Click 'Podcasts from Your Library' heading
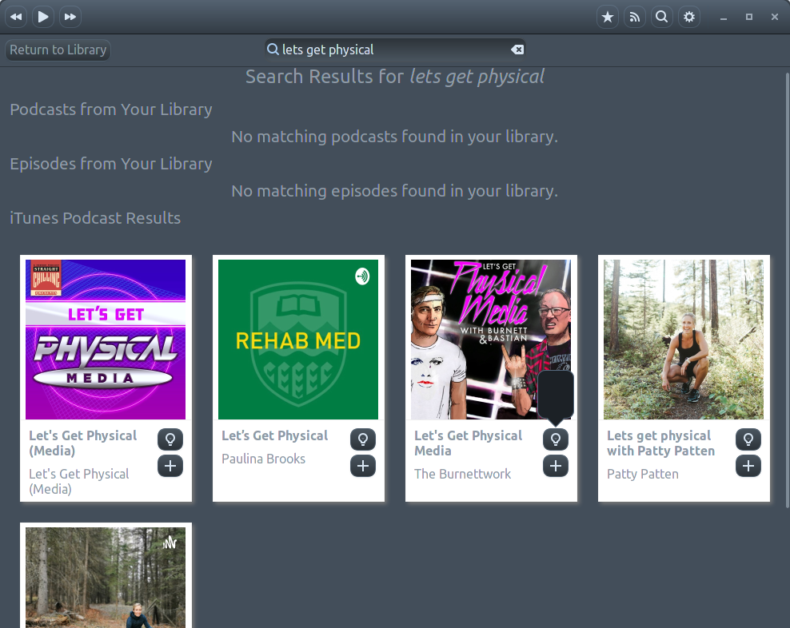This screenshot has height=628, width=790. [x=111, y=109]
